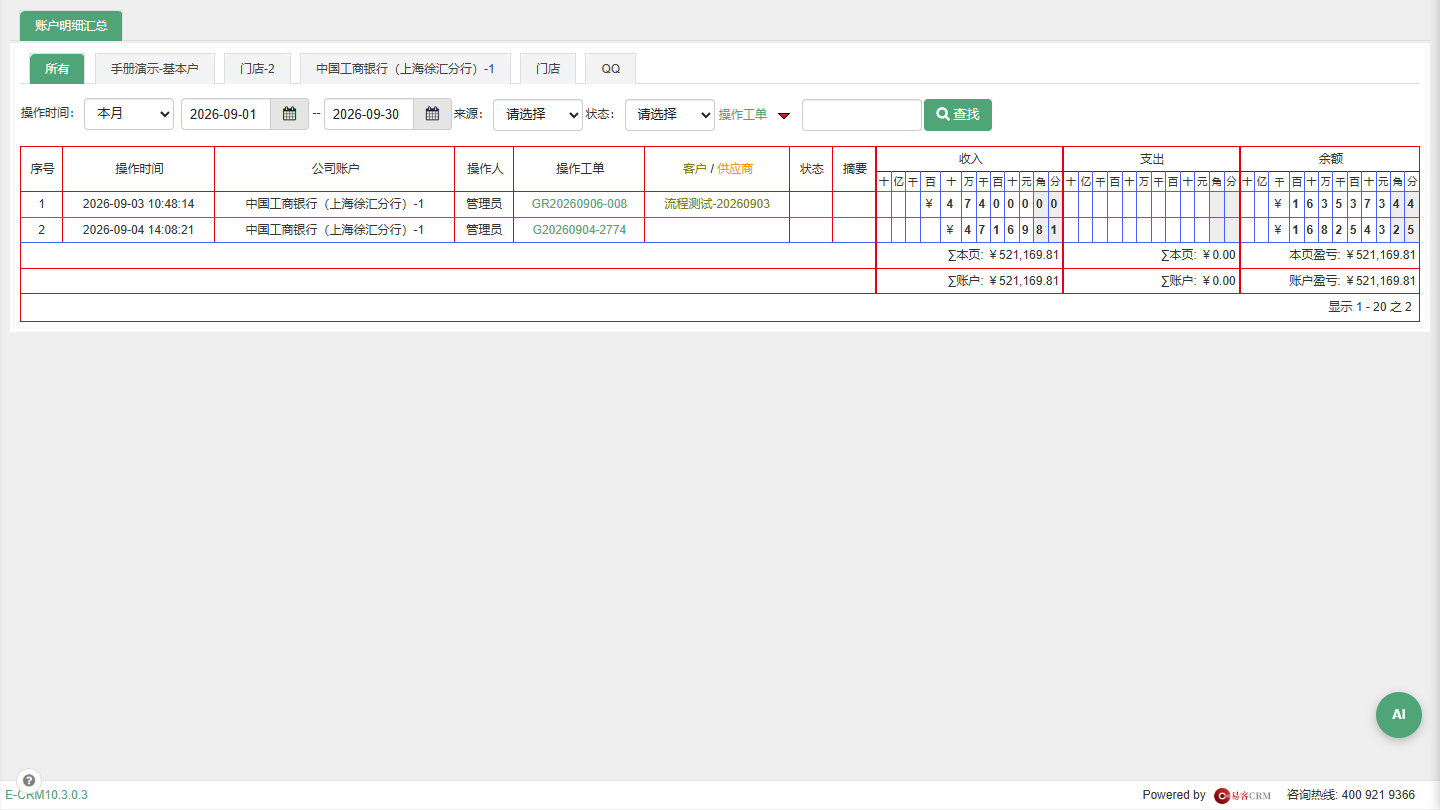Click the E-CRM10.3.0.3 version label

[46, 795]
